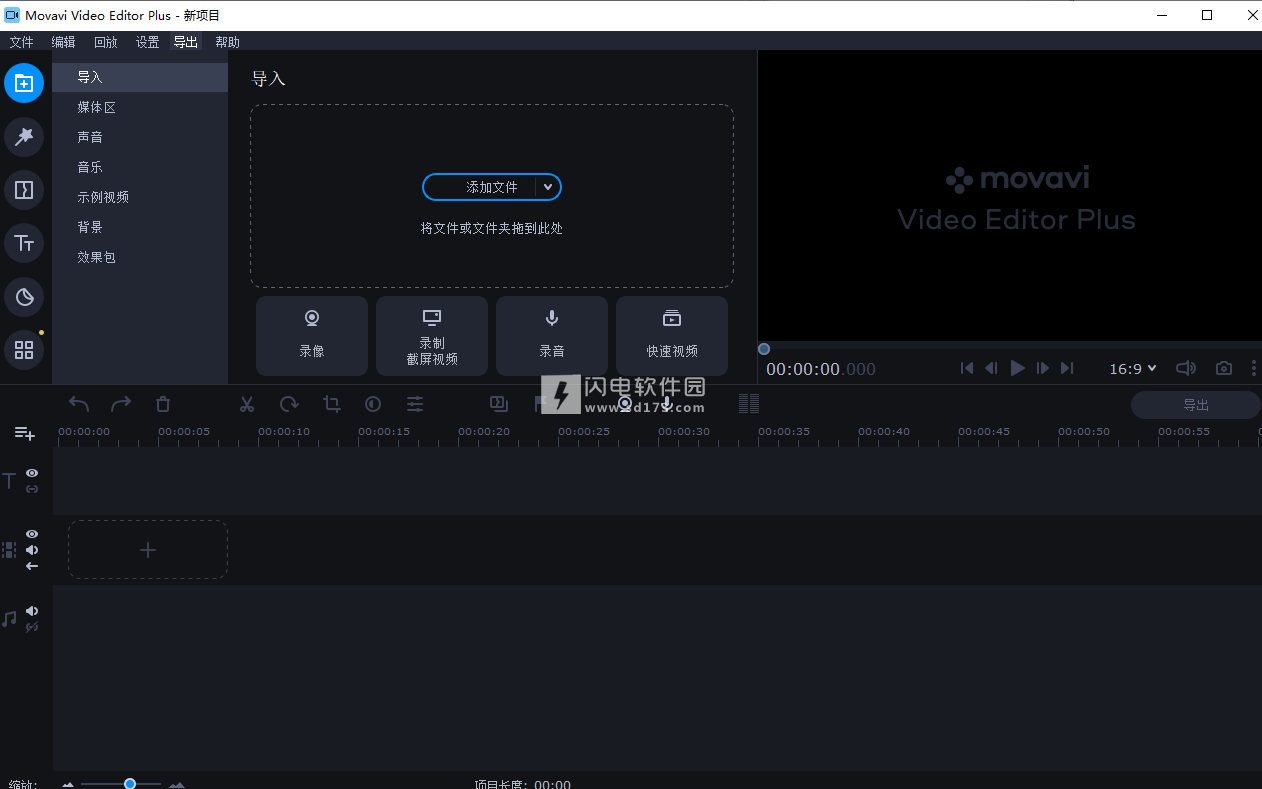The image size is (1262, 789).
Task: Toggle title track link icon
Action: tap(32, 489)
